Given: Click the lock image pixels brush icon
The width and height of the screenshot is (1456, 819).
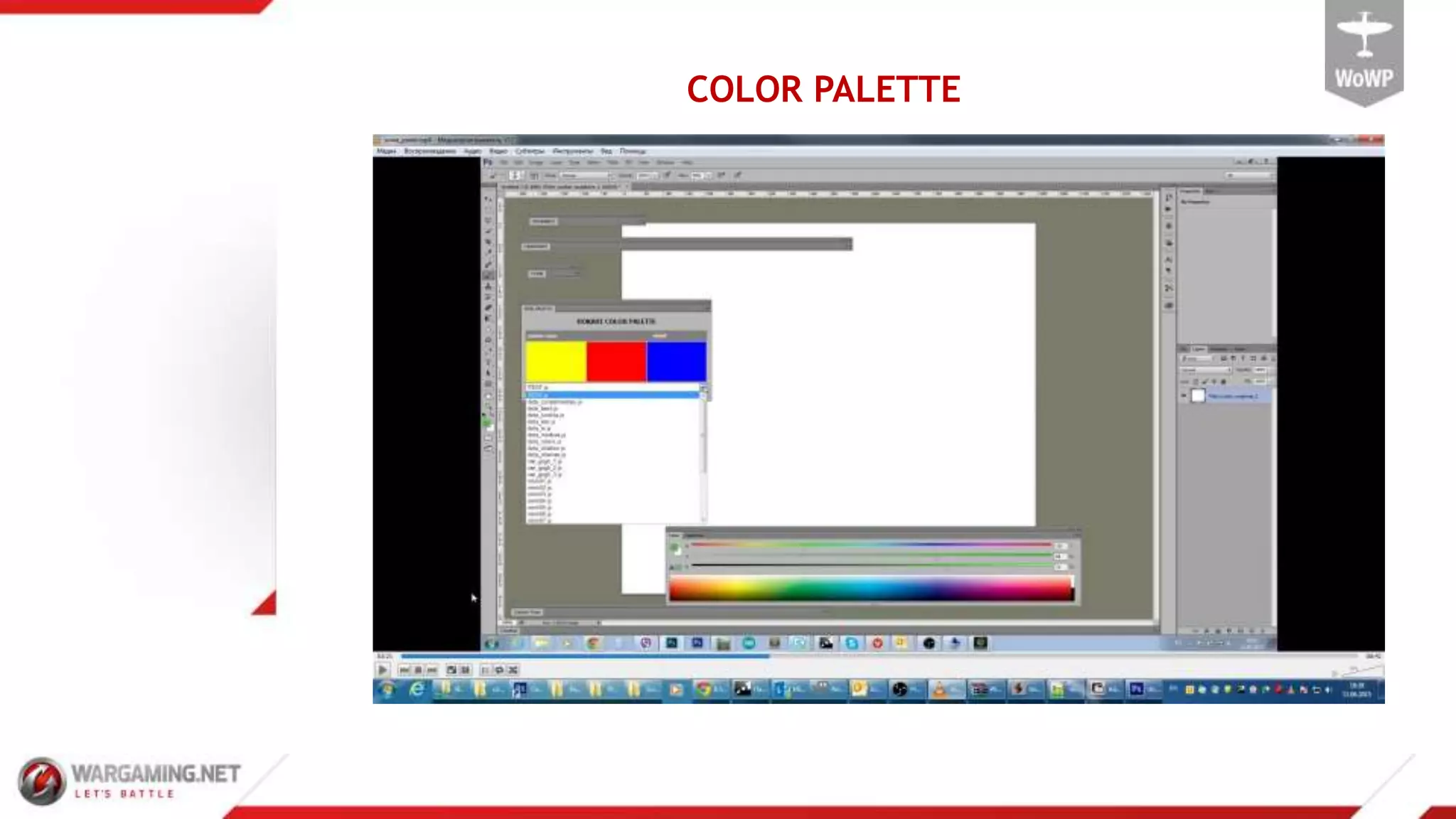Looking at the screenshot, I should [1205, 381].
